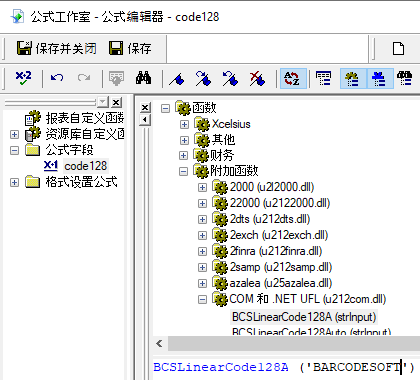Viewport: 420px width, 380px height.
Task: Toggle the field tree display
Action: pyautogui.click(x=323, y=78)
